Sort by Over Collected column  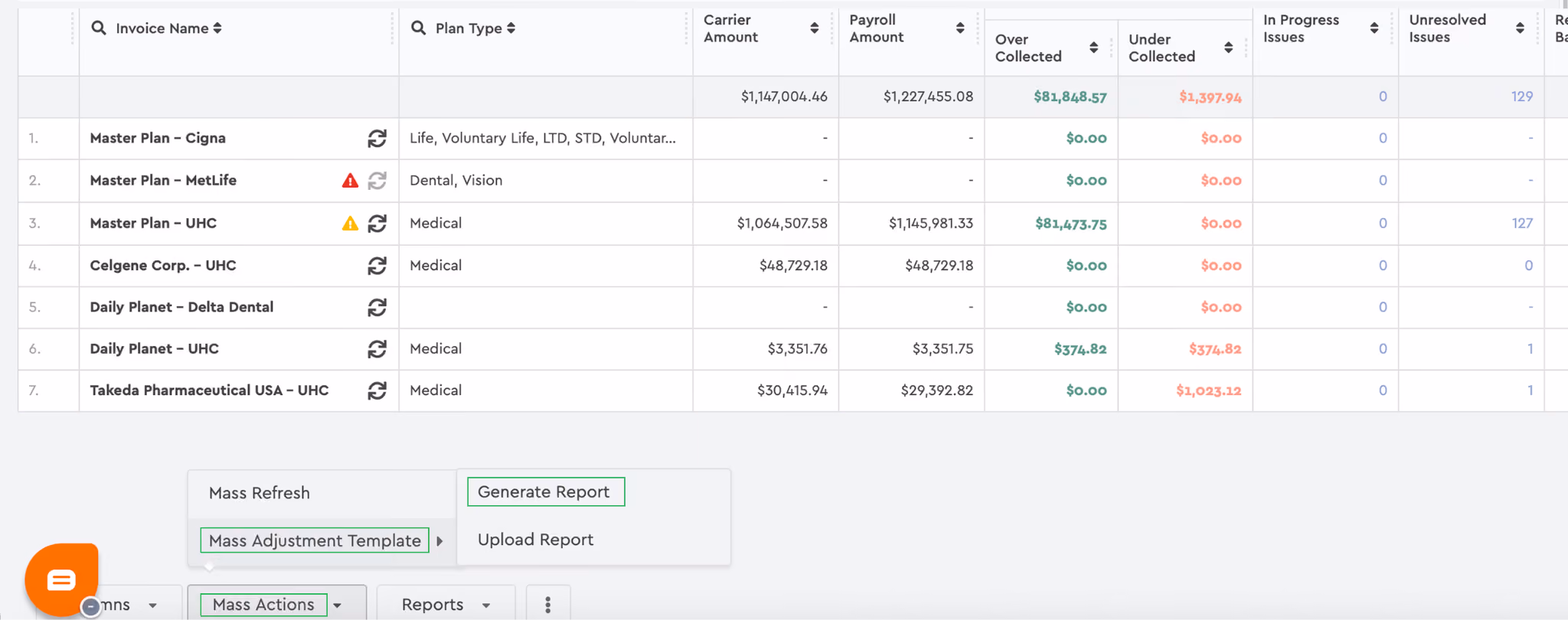tap(1093, 47)
